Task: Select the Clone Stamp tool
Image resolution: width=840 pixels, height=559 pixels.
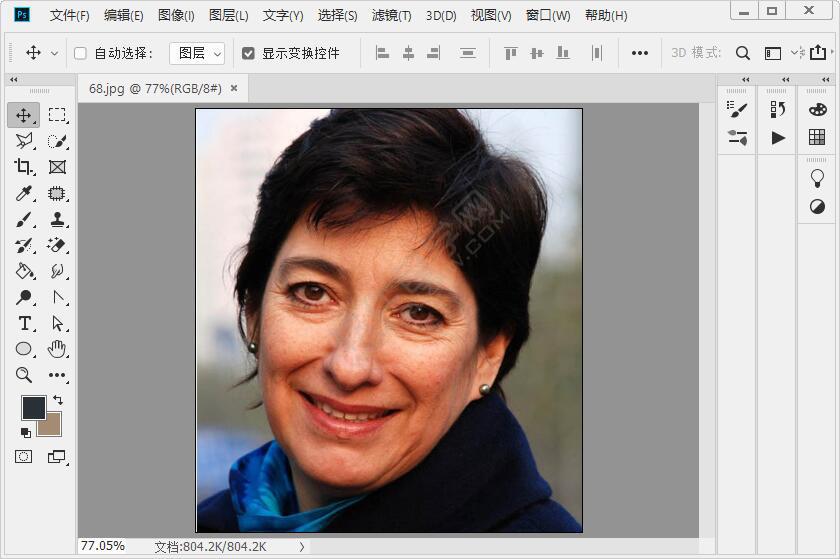Action: tap(57, 219)
